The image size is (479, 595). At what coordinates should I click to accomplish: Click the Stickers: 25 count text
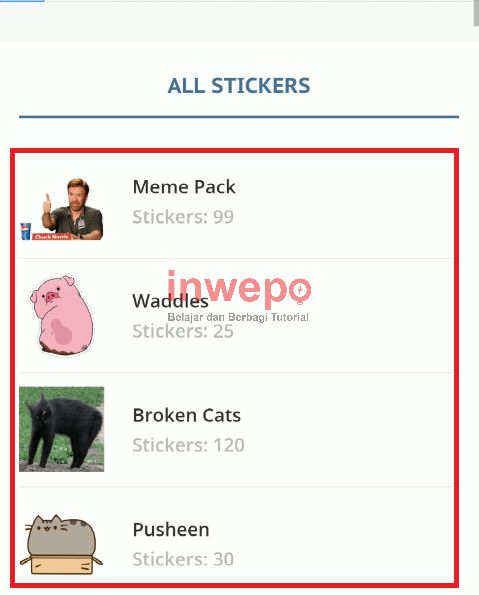pos(183,331)
